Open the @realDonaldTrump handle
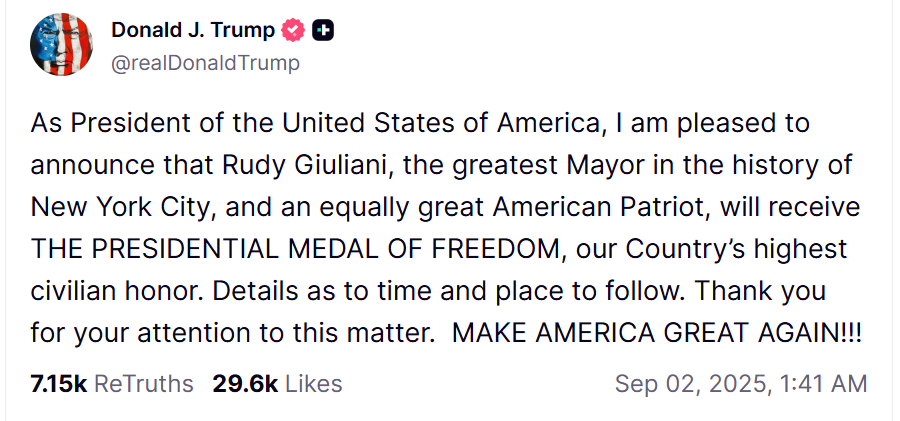900x421 pixels. [205, 62]
